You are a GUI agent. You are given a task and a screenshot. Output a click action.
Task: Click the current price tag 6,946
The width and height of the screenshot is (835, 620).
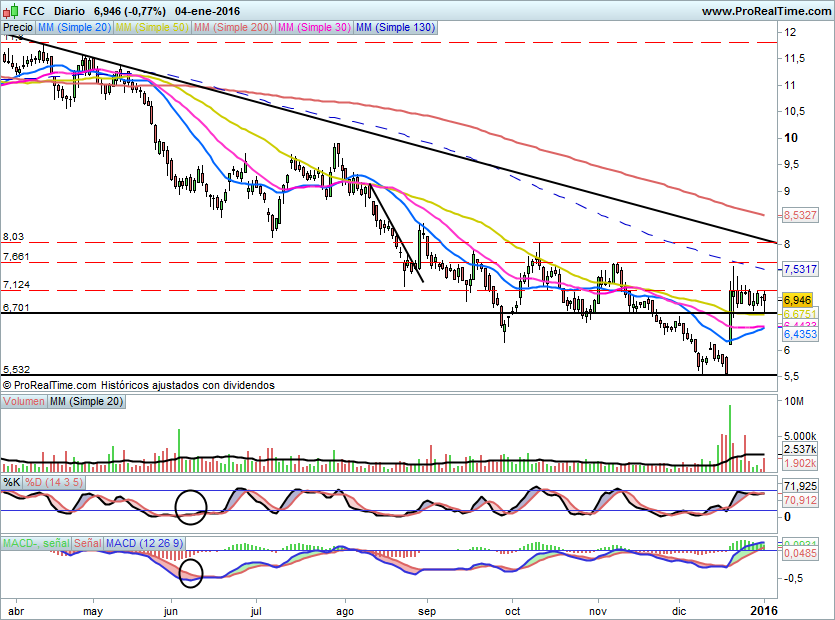point(797,299)
